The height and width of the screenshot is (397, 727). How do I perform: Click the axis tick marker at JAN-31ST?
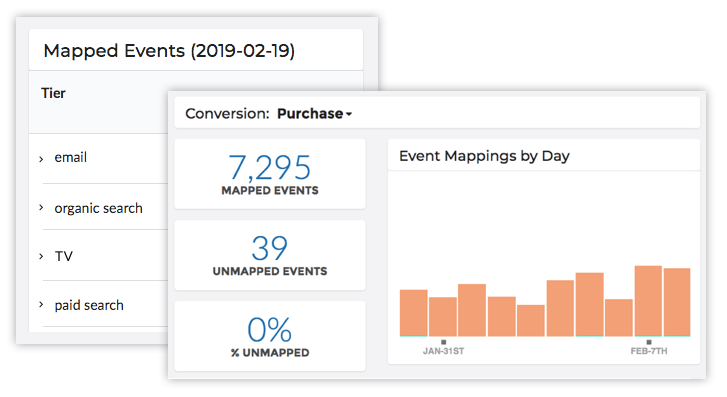tap(443, 342)
